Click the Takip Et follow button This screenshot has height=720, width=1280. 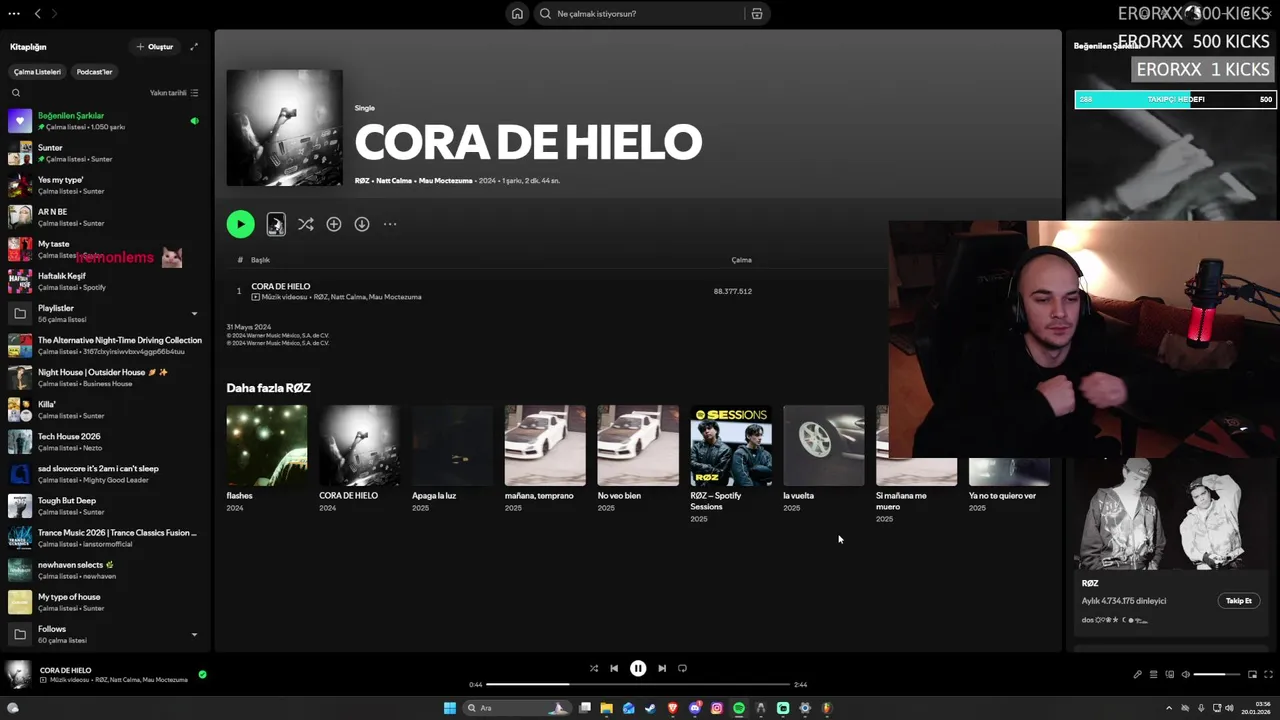pyautogui.click(x=1239, y=601)
